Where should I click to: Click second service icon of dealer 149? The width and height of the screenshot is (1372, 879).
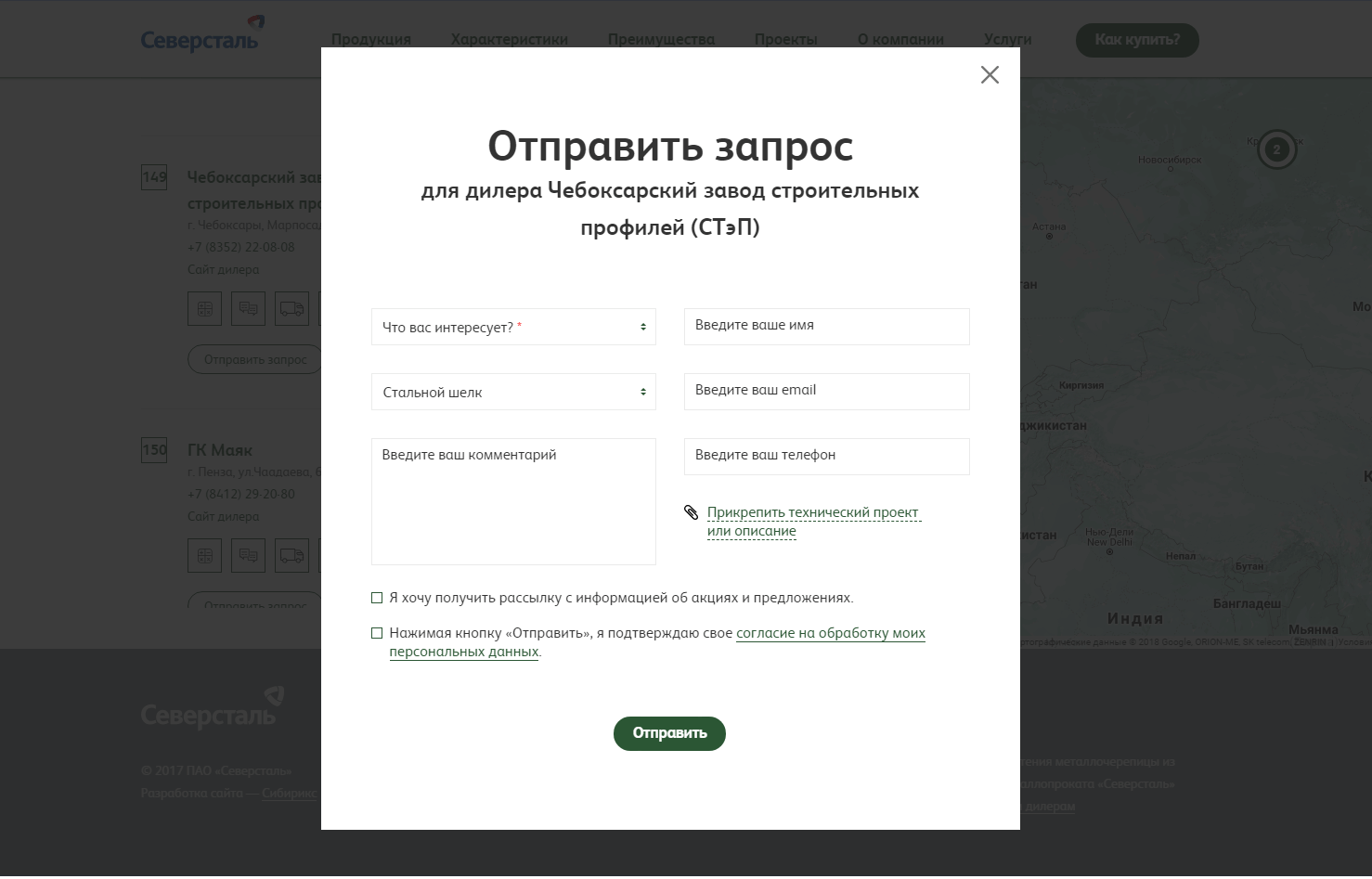pyautogui.click(x=248, y=308)
